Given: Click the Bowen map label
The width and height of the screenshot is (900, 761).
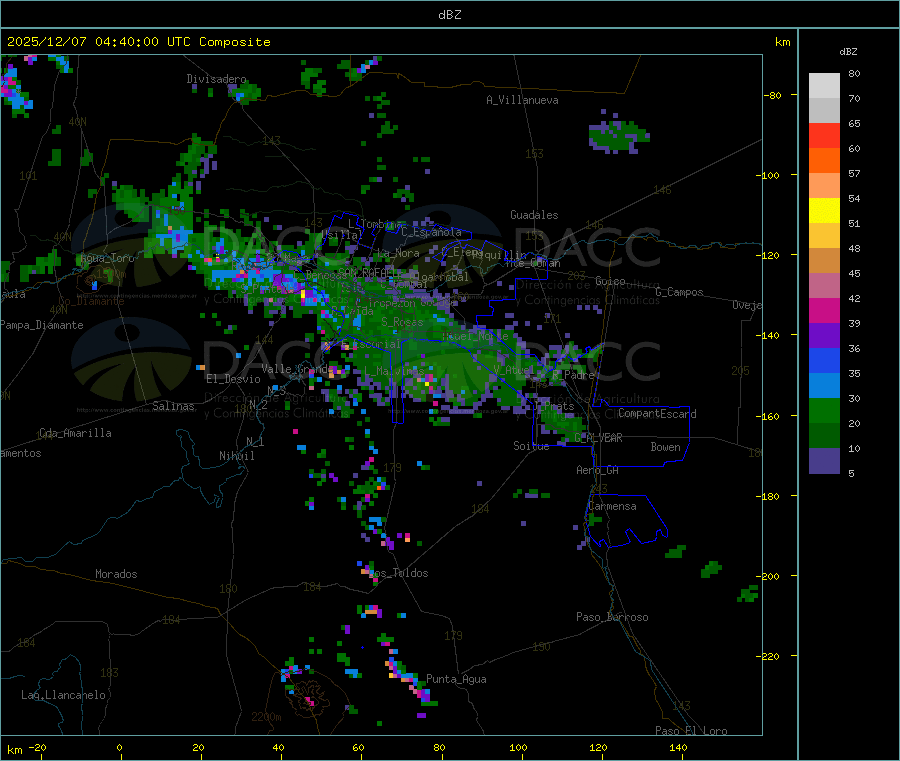Looking at the screenshot, I should (x=665, y=447).
